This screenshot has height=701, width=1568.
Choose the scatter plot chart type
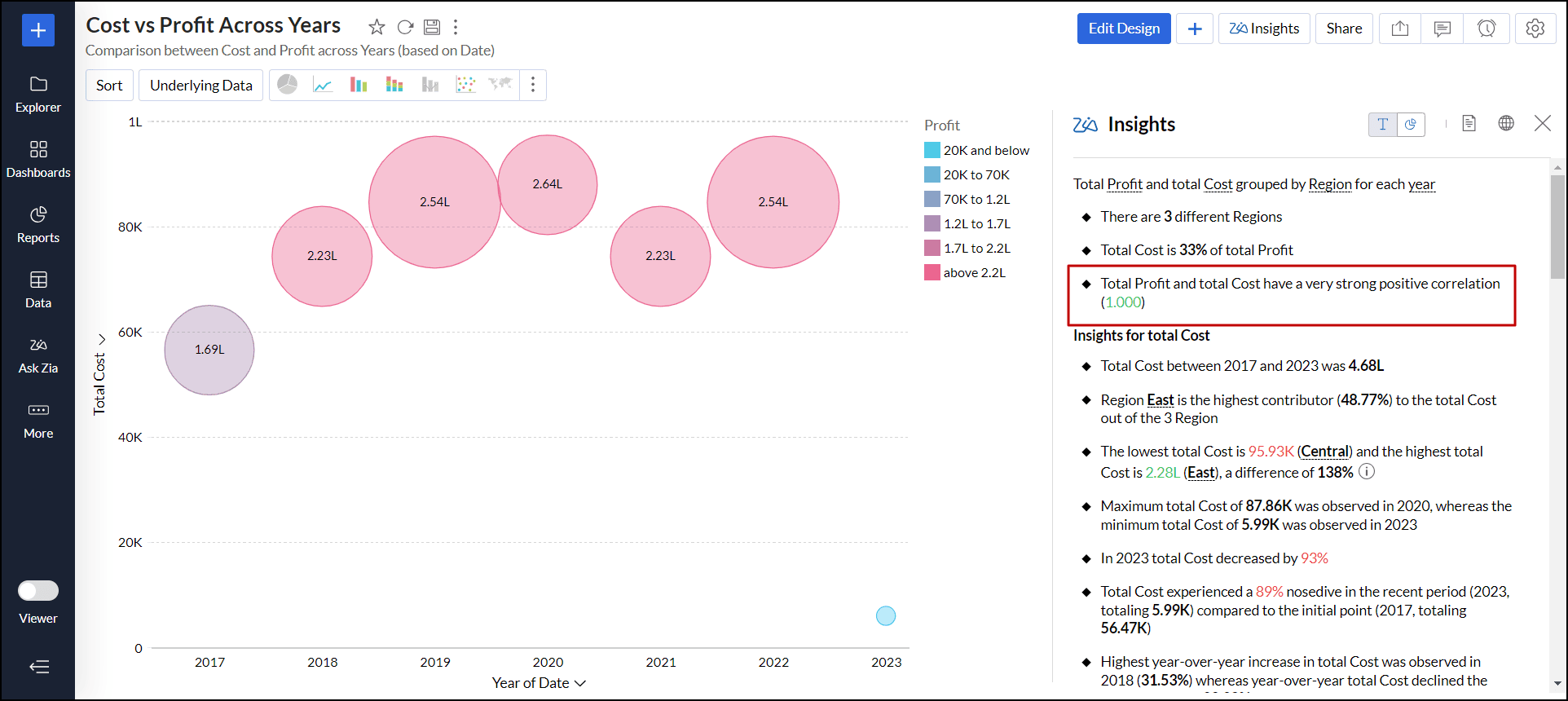465,85
